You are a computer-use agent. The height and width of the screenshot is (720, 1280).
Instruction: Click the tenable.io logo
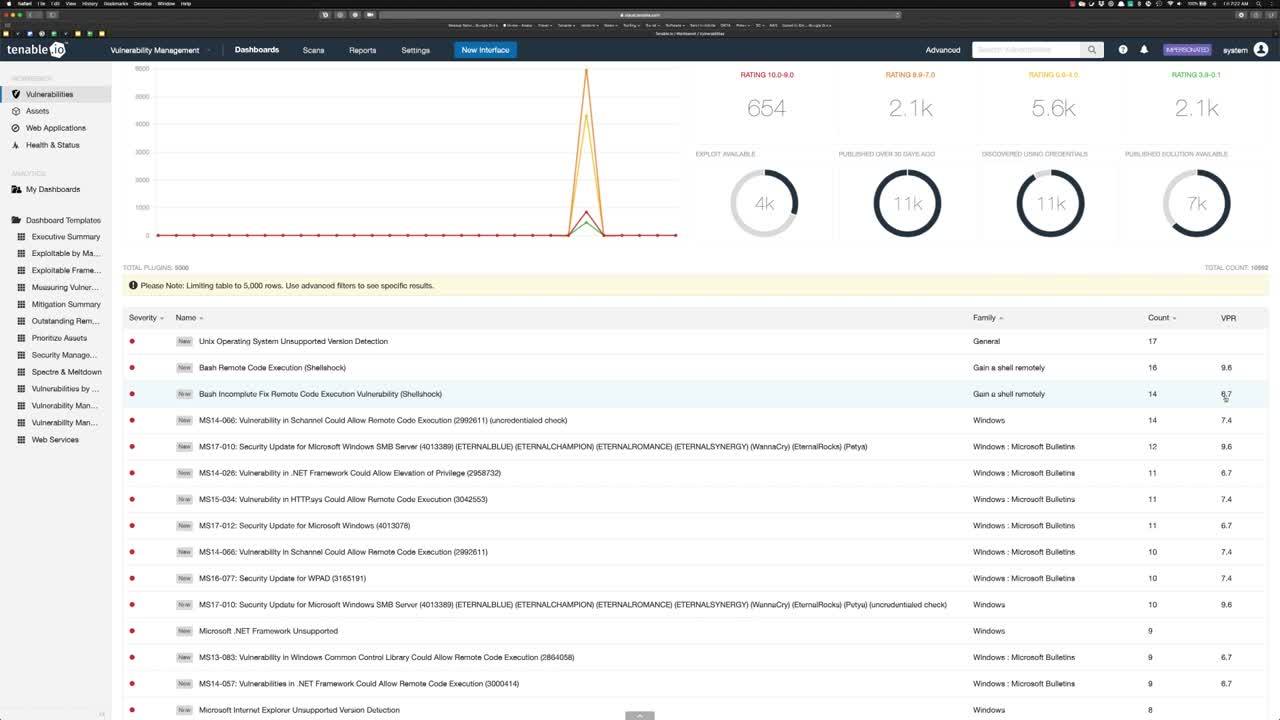coord(36,49)
